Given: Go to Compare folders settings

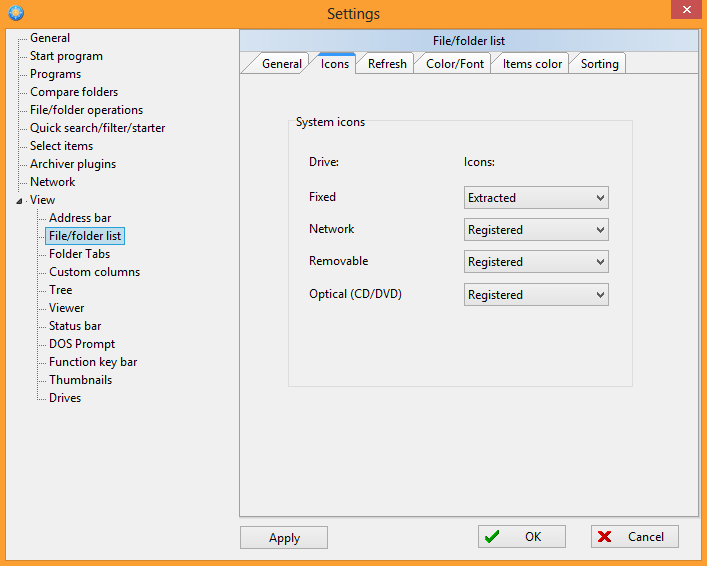Looking at the screenshot, I should (x=73, y=92).
